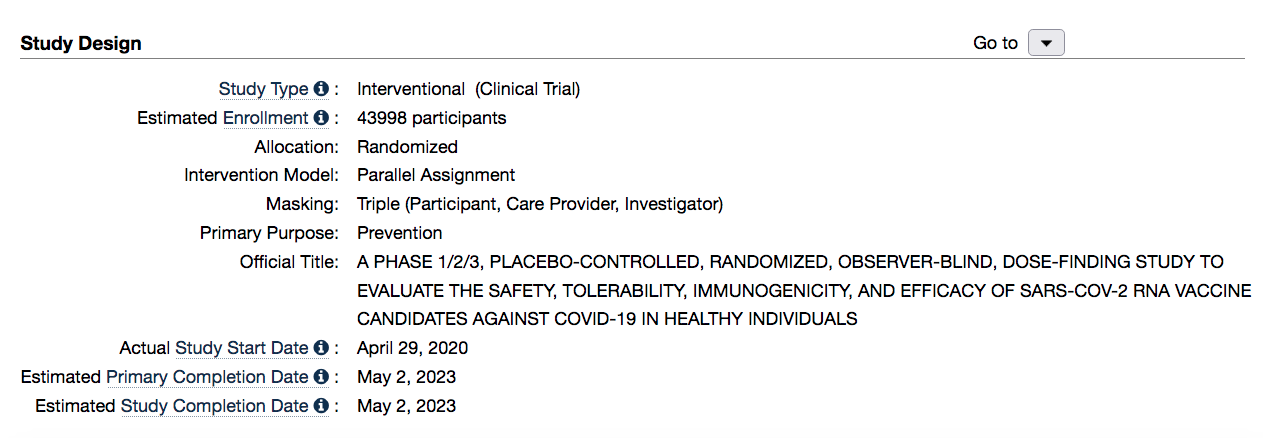Image resolution: width=1263 pixels, height=438 pixels.
Task: Click the Study Start Date link
Action: (x=242, y=348)
